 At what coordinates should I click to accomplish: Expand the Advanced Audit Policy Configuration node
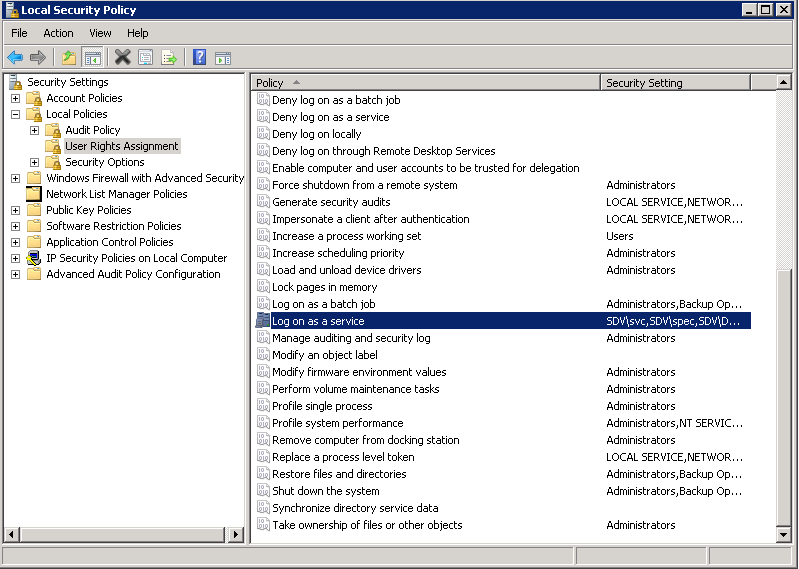pos(16,274)
